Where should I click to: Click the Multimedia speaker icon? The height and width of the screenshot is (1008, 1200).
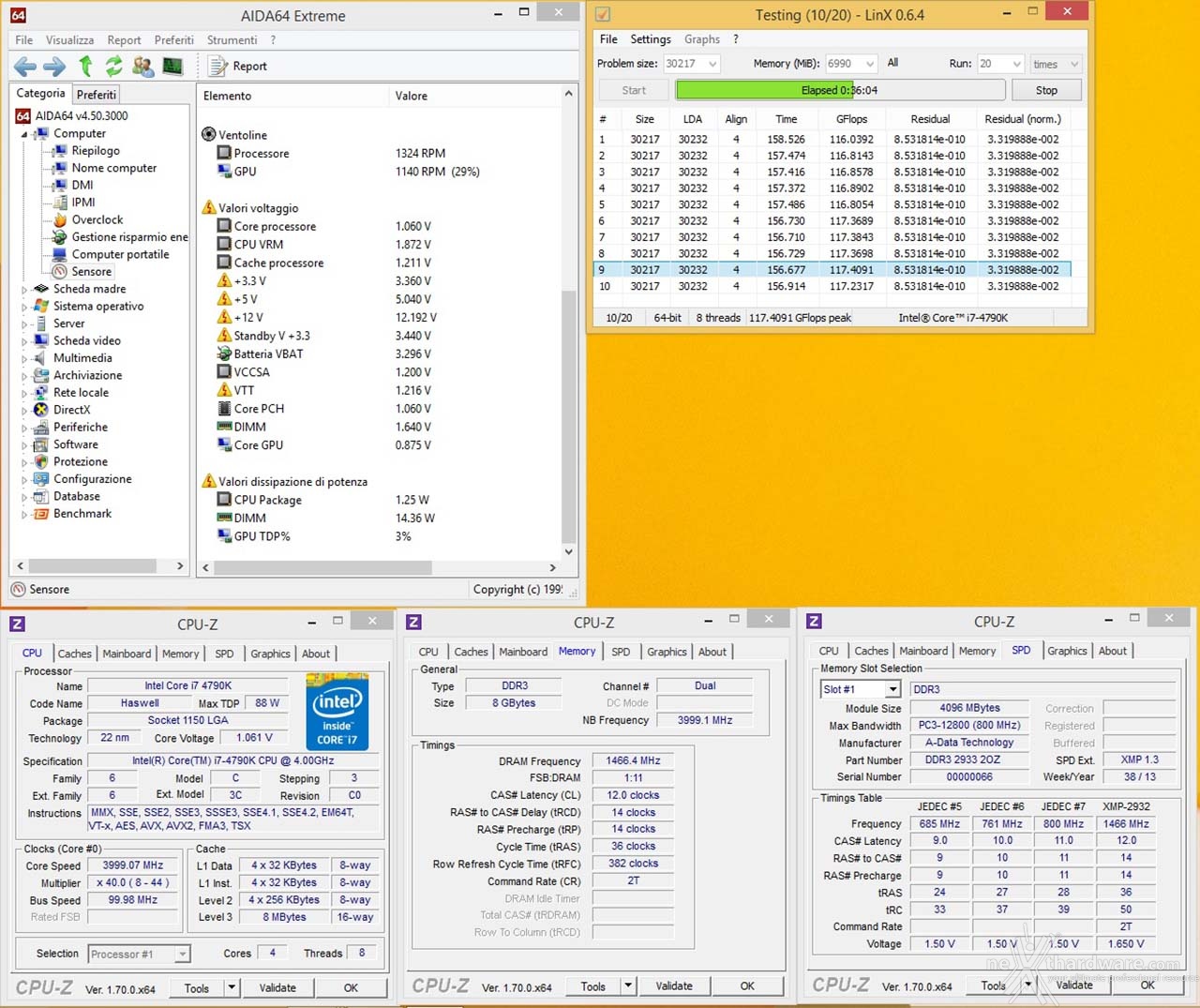(x=41, y=358)
